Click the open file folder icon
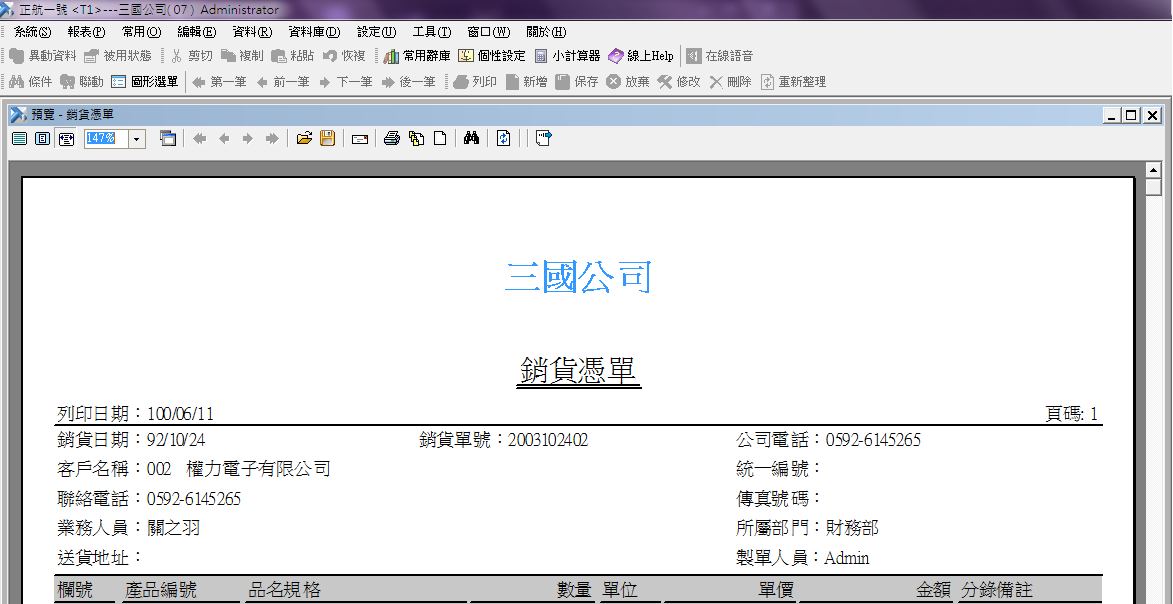Image resolution: width=1173 pixels, height=604 pixels. coord(304,139)
